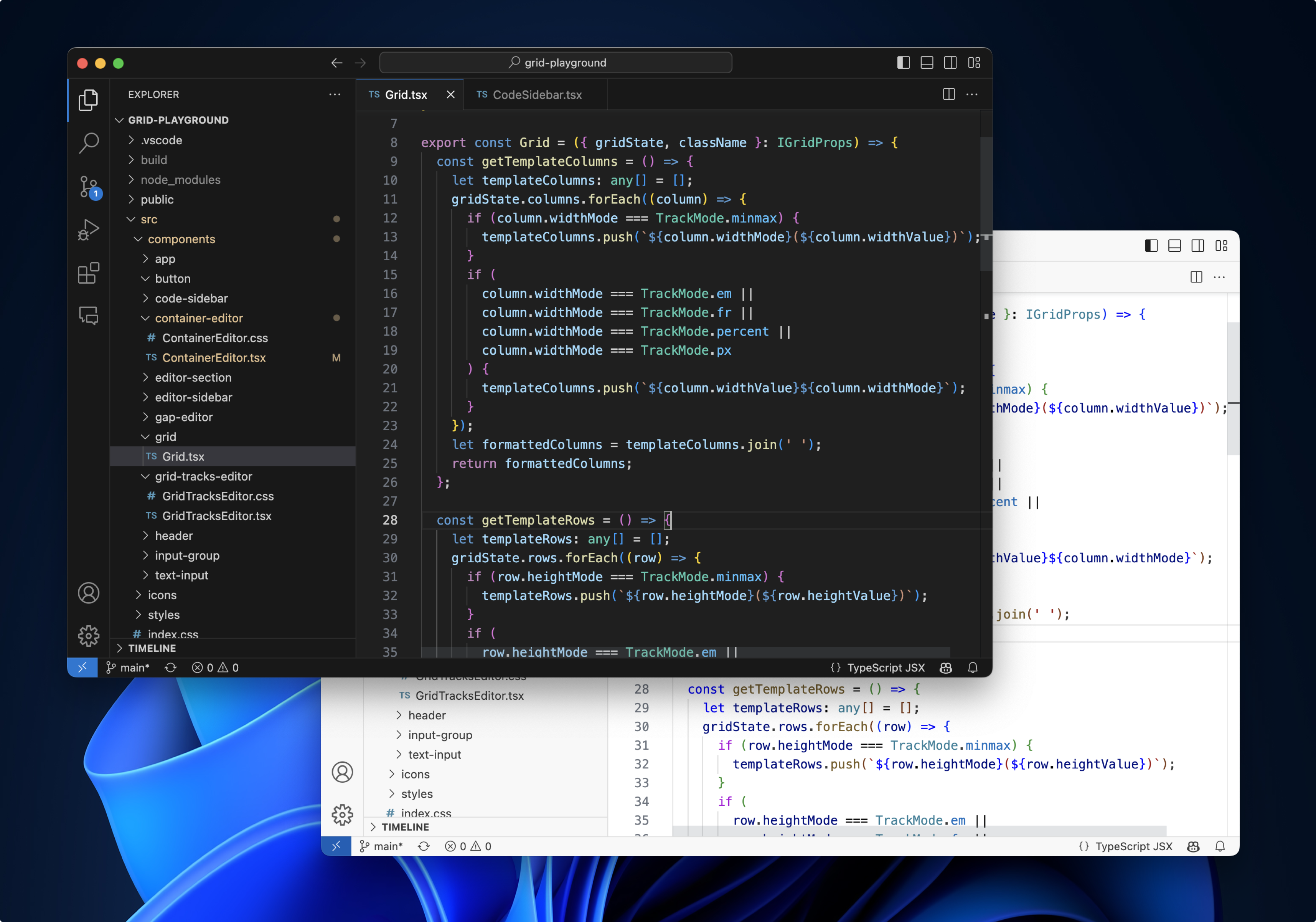Toggle the notification bell icon in status bar
This screenshot has width=1316, height=922.
974,667
